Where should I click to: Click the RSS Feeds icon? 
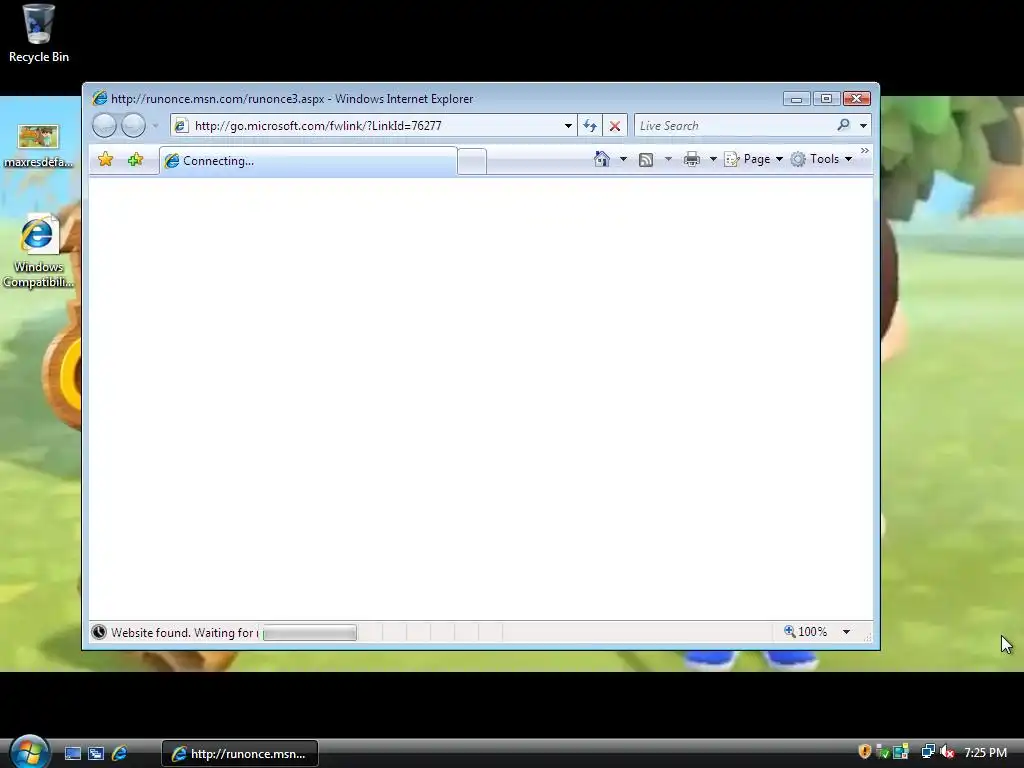[646, 159]
